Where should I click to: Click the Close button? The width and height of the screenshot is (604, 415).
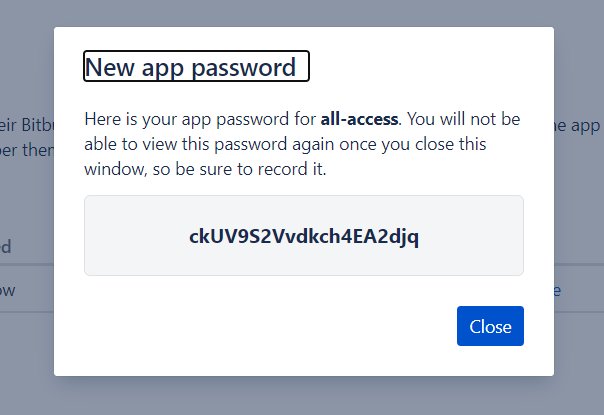[x=490, y=327]
